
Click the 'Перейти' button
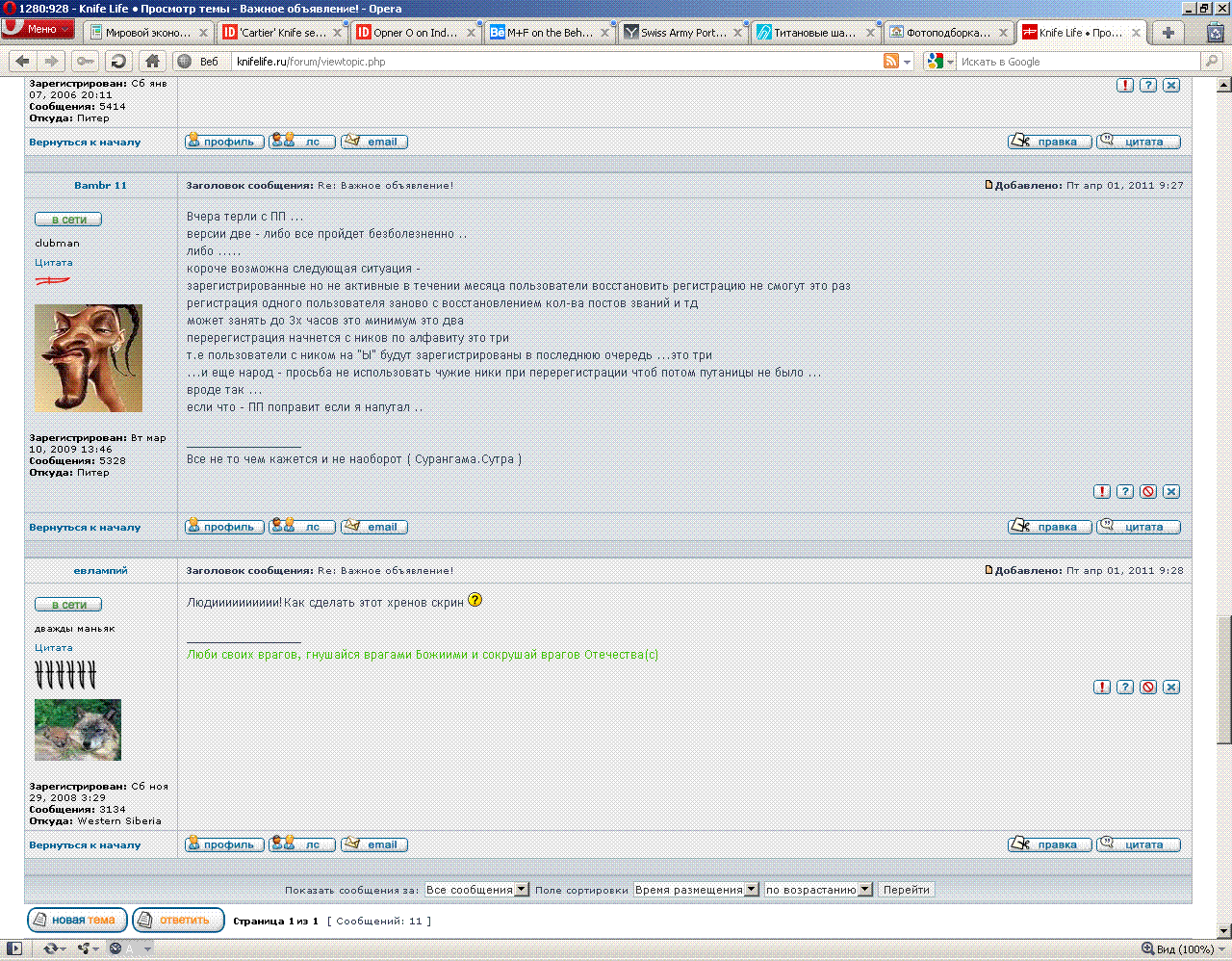pos(906,890)
